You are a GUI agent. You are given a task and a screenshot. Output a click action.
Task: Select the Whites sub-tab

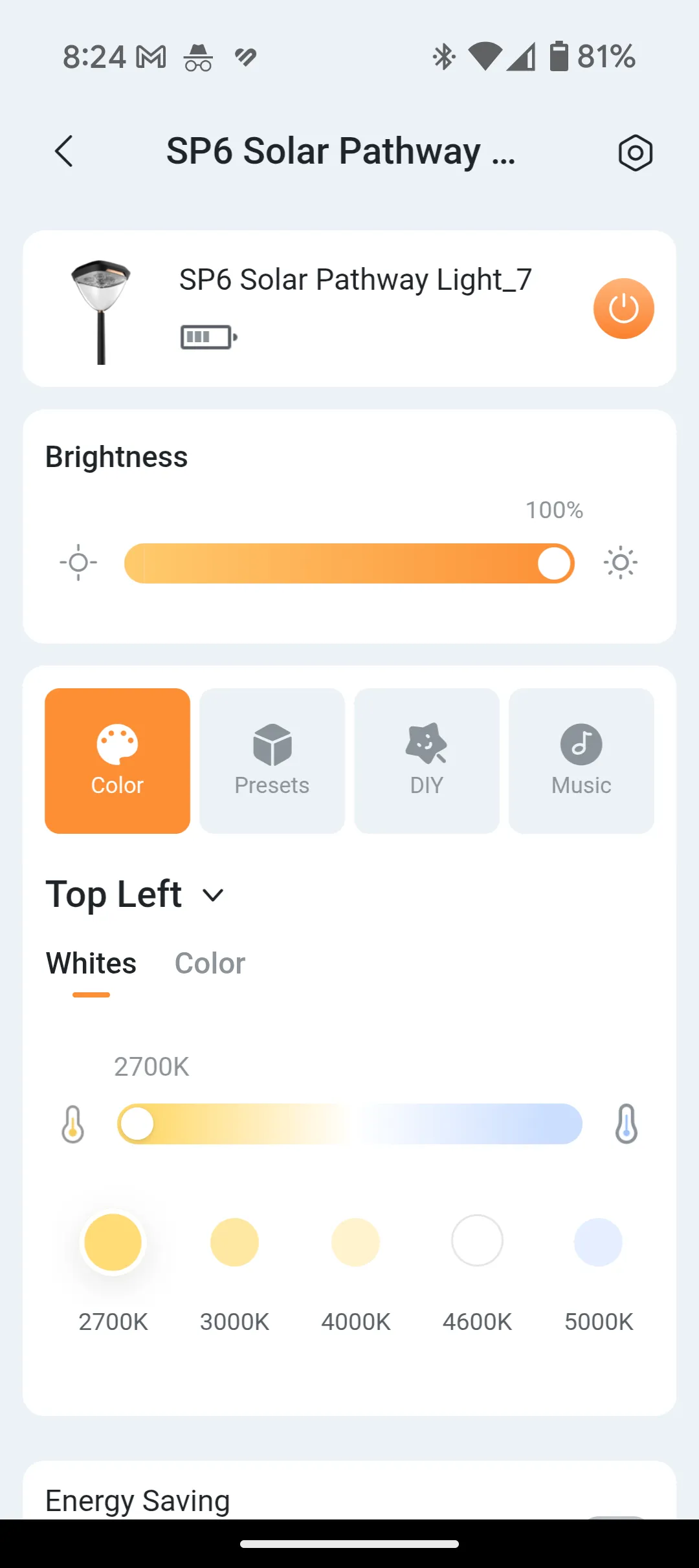91,964
